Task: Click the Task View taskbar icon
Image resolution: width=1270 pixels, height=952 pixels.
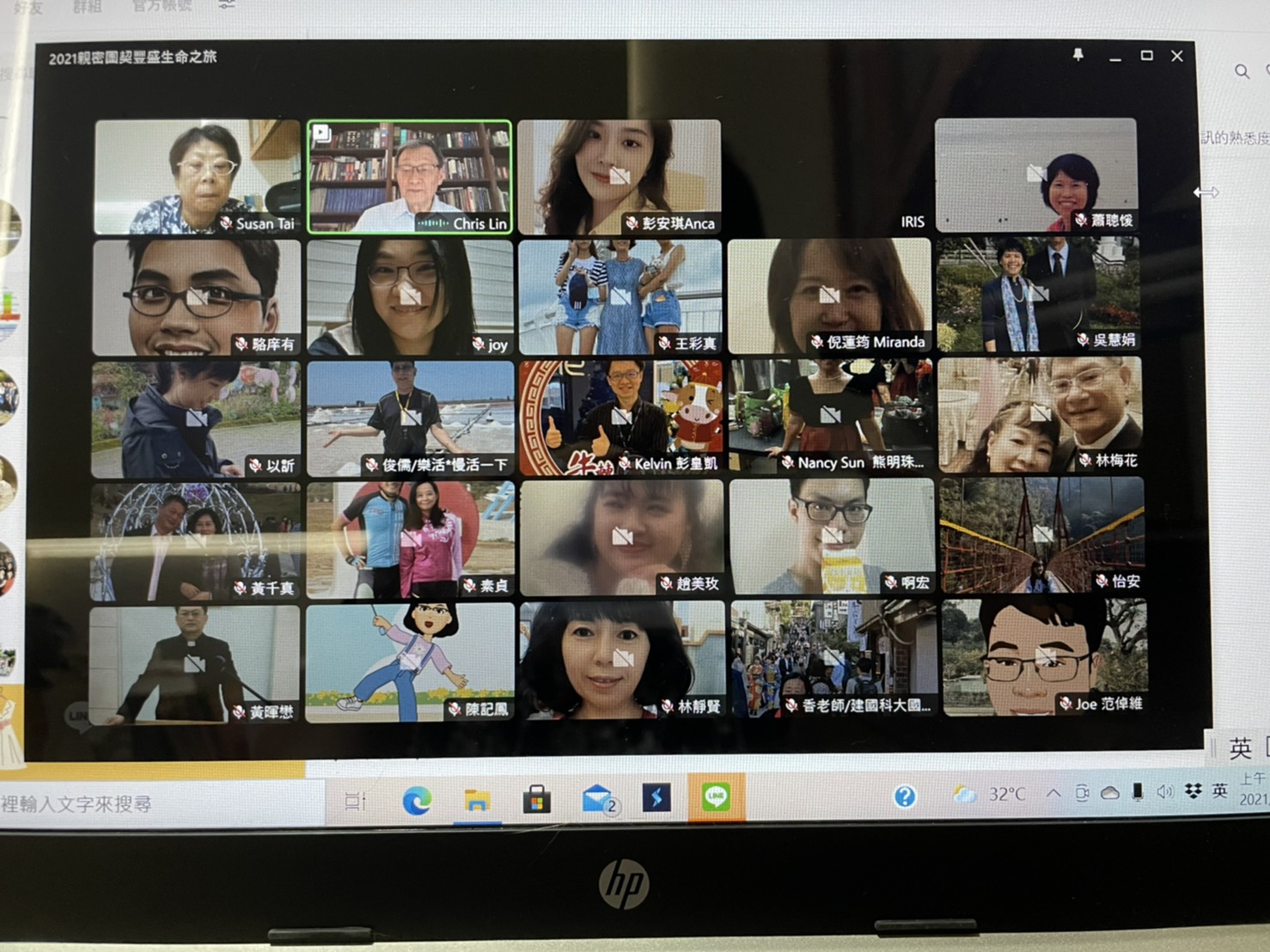Action: (x=354, y=802)
